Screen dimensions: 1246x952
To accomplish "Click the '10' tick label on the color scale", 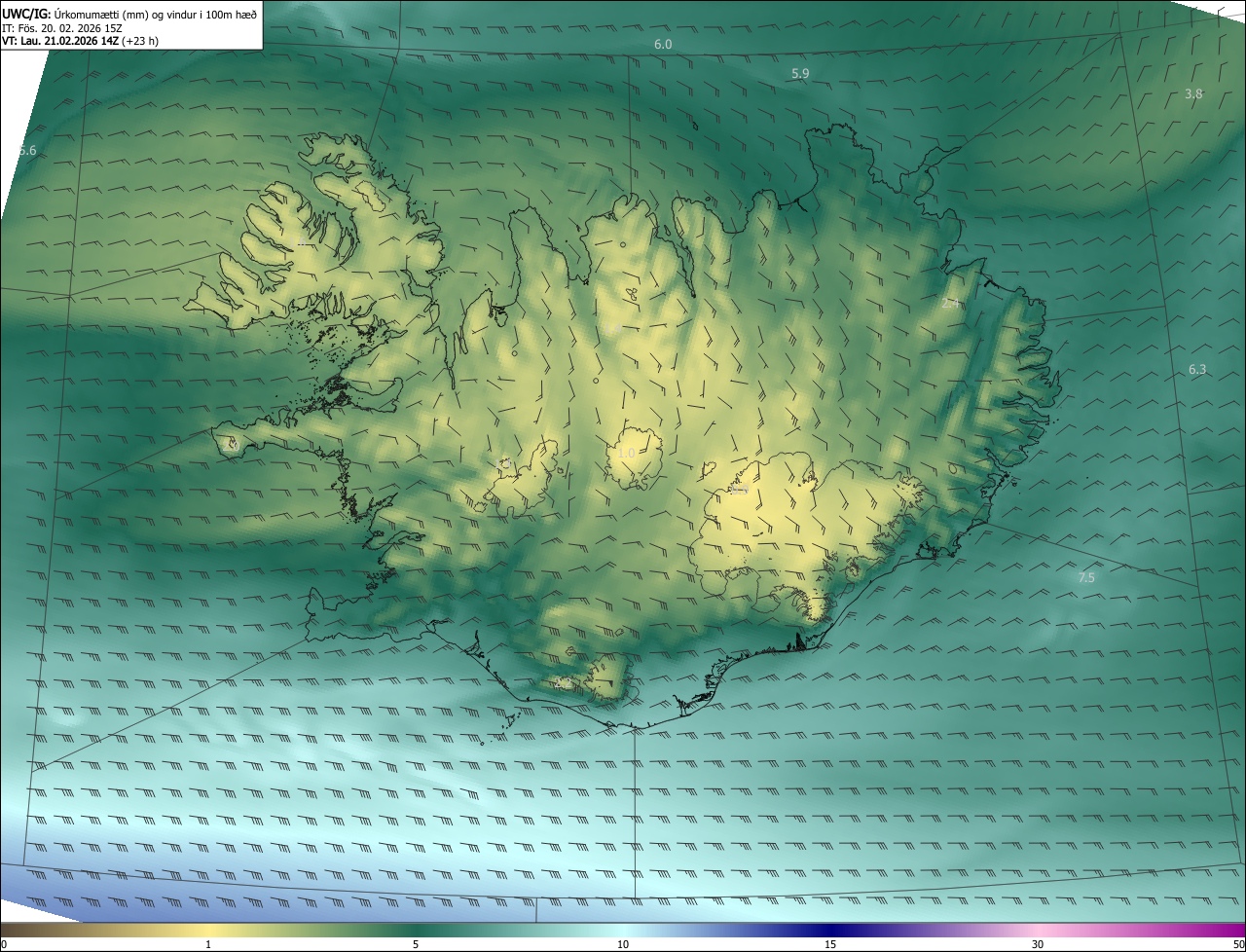I will (x=623, y=944).
